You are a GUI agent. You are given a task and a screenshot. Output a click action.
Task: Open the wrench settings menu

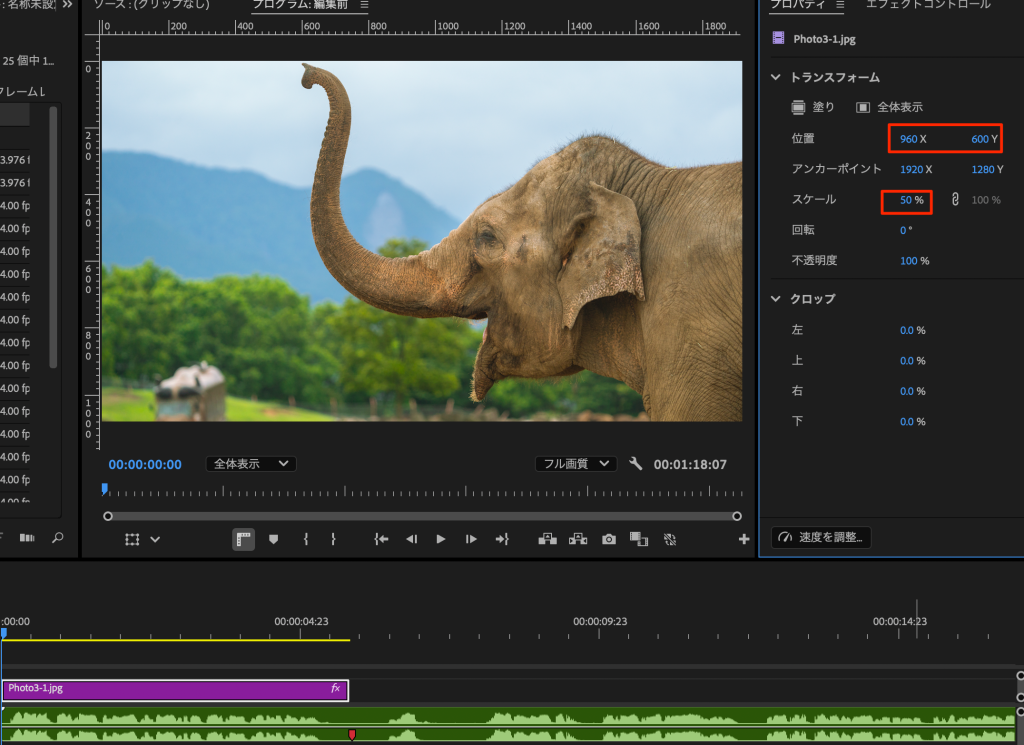pyautogui.click(x=636, y=464)
